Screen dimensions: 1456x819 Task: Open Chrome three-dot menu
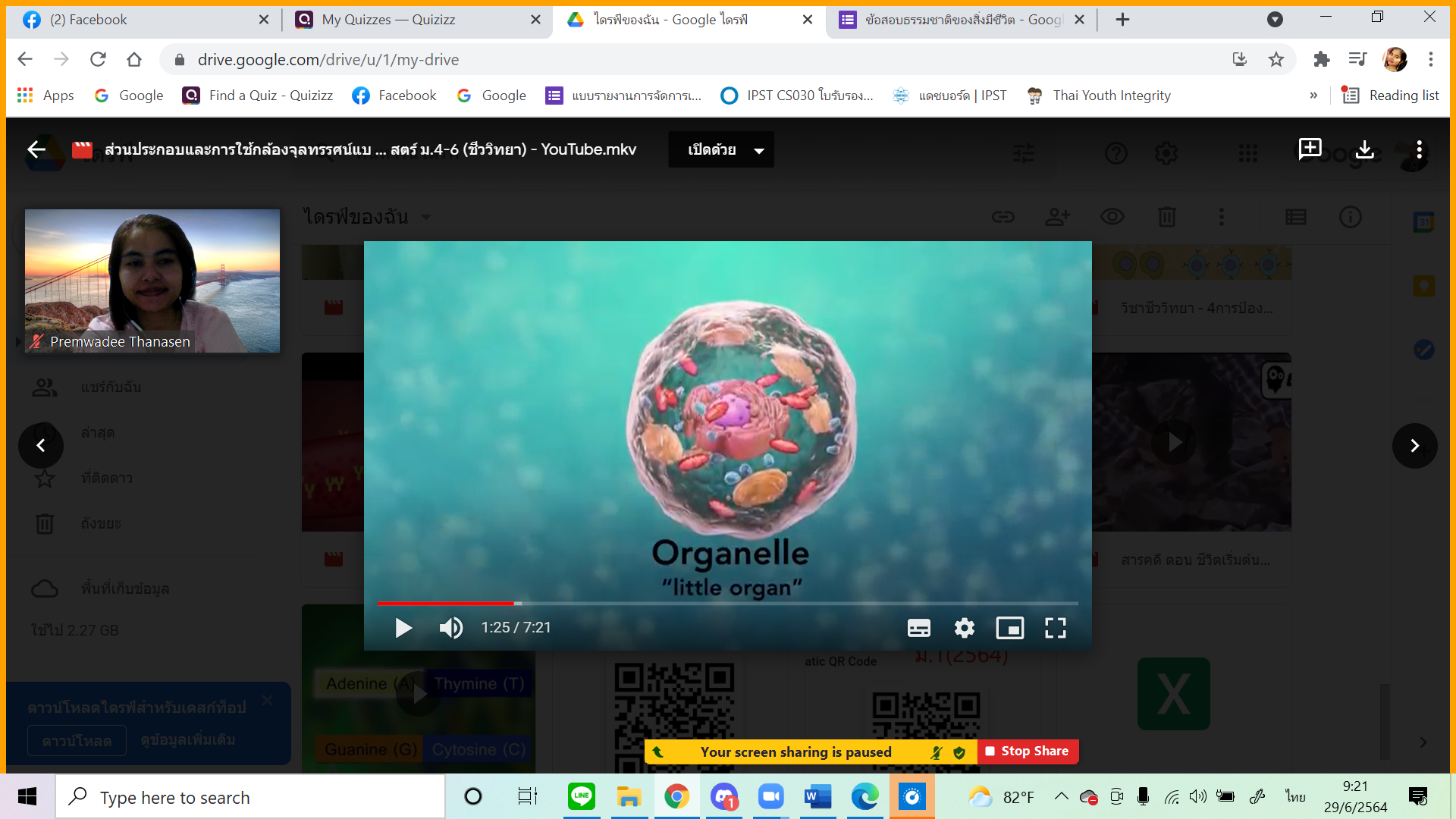[1431, 59]
